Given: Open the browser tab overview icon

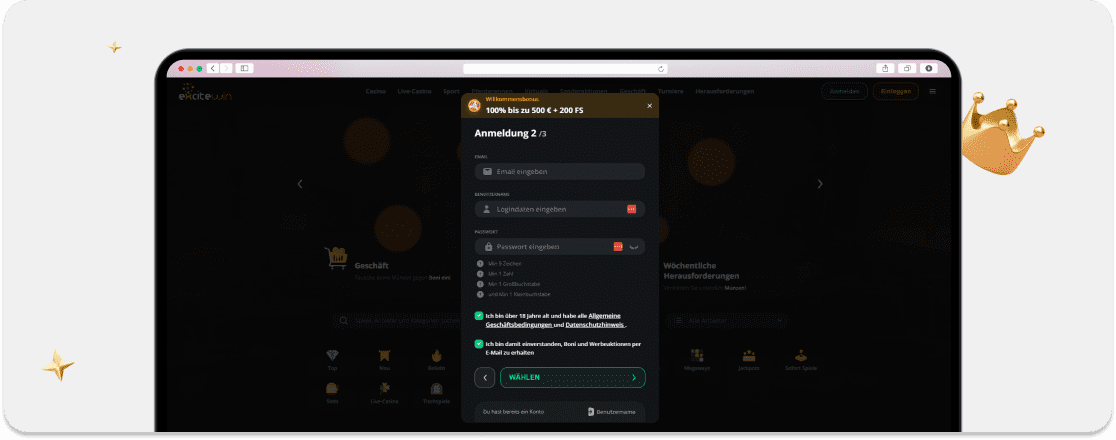Looking at the screenshot, I should [x=907, y=68].
